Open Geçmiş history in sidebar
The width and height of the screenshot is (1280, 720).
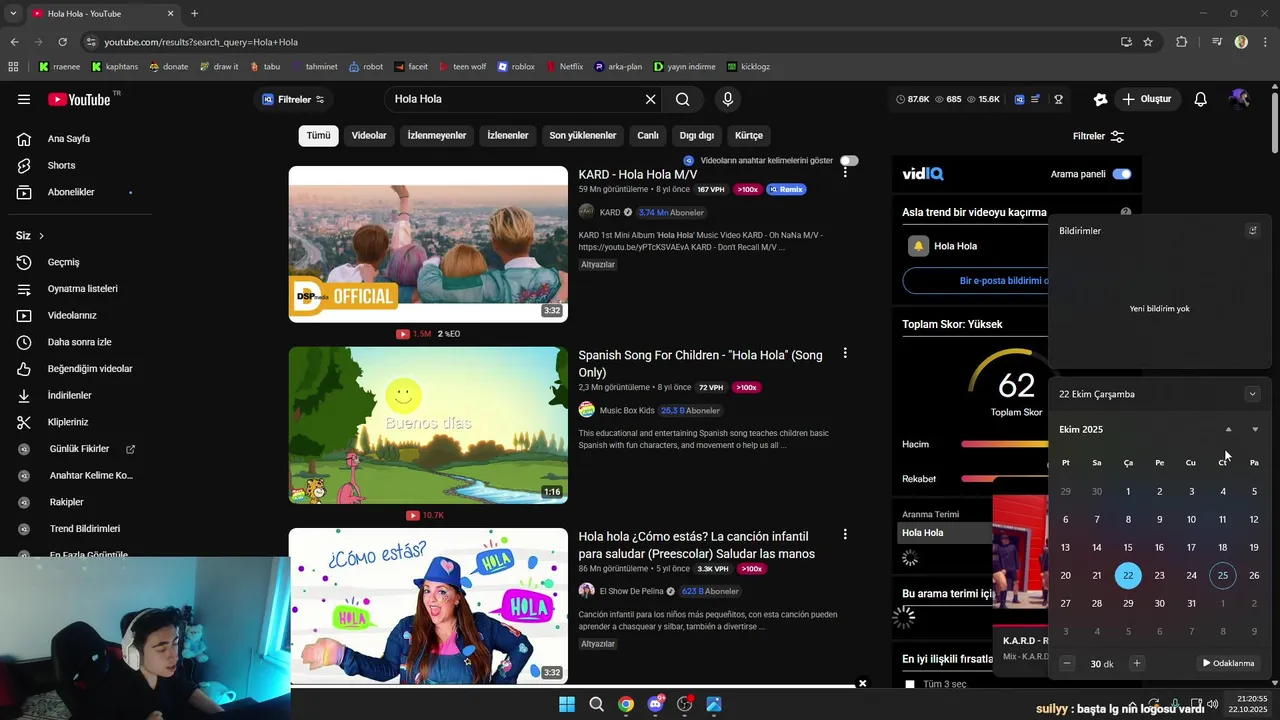coord(63,262)
